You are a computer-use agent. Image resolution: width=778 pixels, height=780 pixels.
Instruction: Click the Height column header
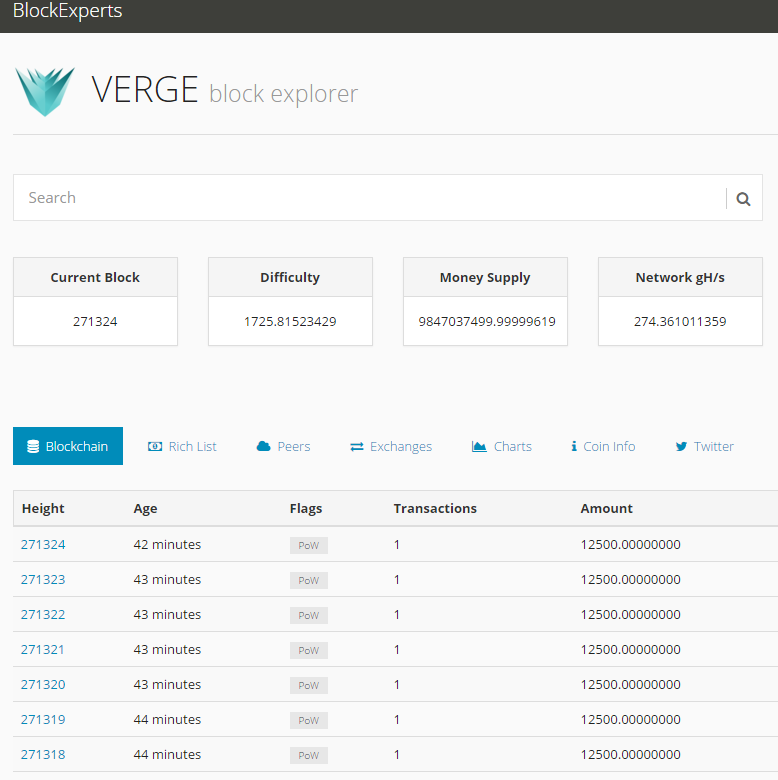[x=43, y=508]
